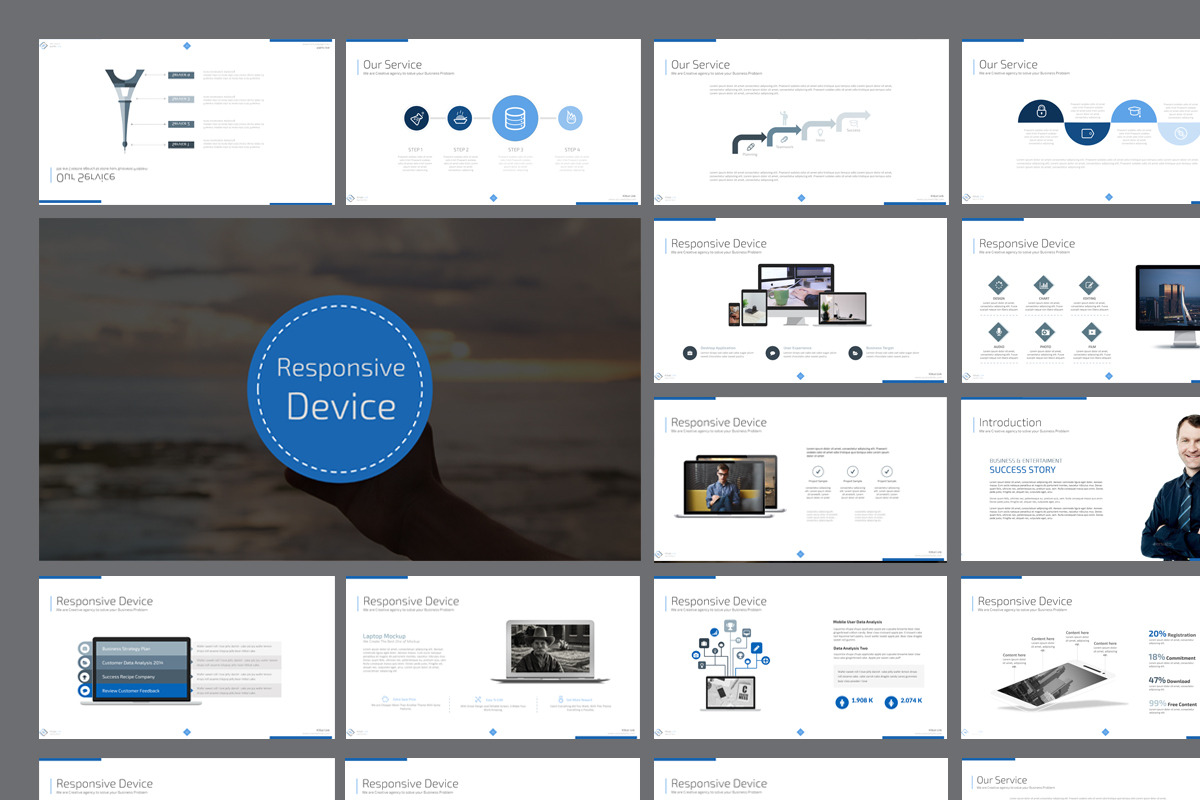The width and height of the screenshot is (1200, 800).
Task: Click the blue diamond marker at the bottom of the STEP slide
Action: [x=493, y=198]
